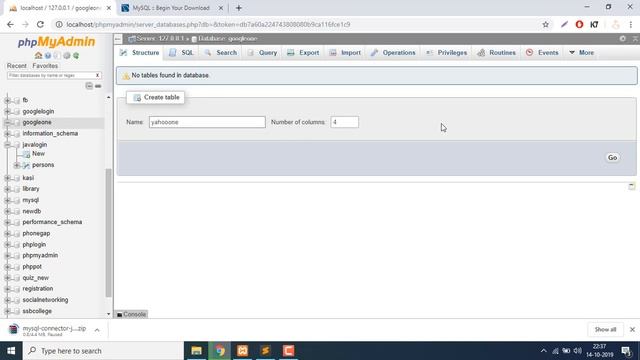Image resolution: width=640 pixels, height=360 pixels.
Task: Open phpMyAdmin home icon
Action: 38,56
